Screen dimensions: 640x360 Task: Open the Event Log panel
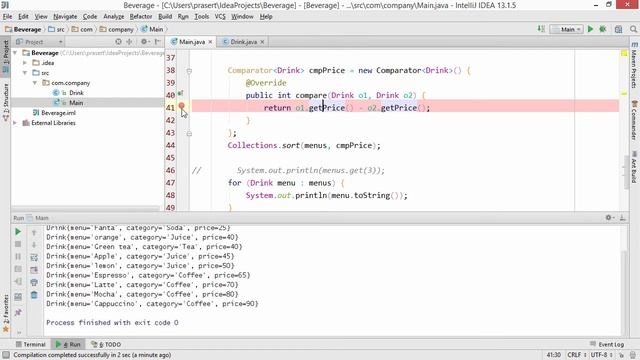pyautogui.click(x=607, y=344)
